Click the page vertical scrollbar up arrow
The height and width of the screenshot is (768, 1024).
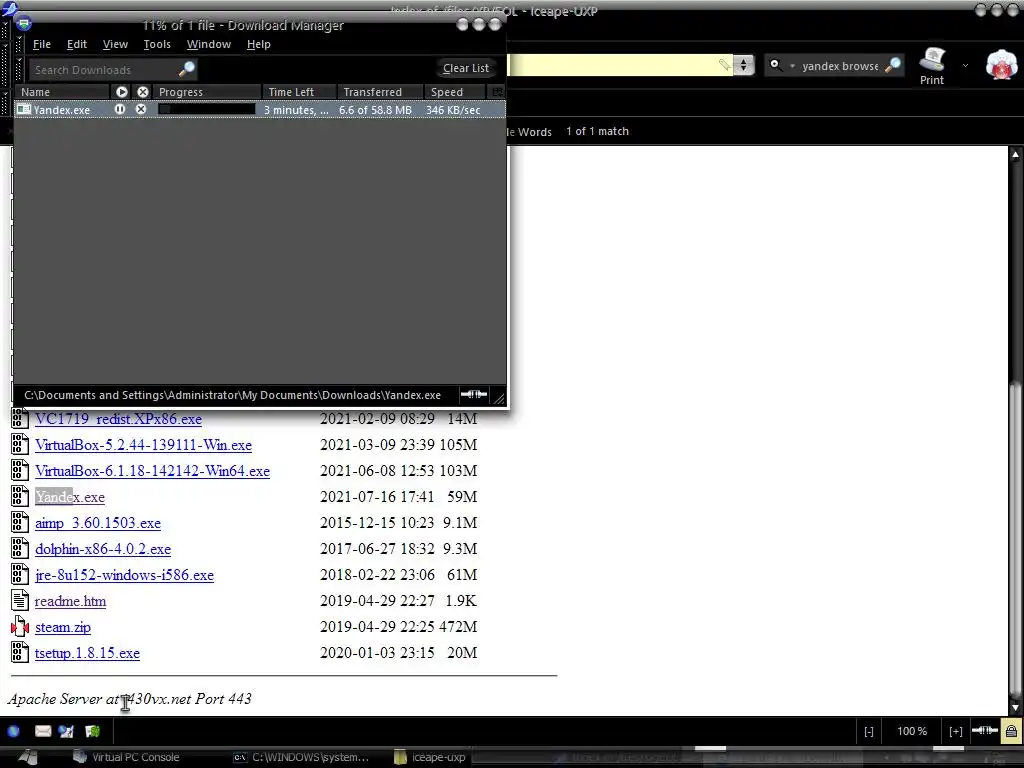point(1015,154)
